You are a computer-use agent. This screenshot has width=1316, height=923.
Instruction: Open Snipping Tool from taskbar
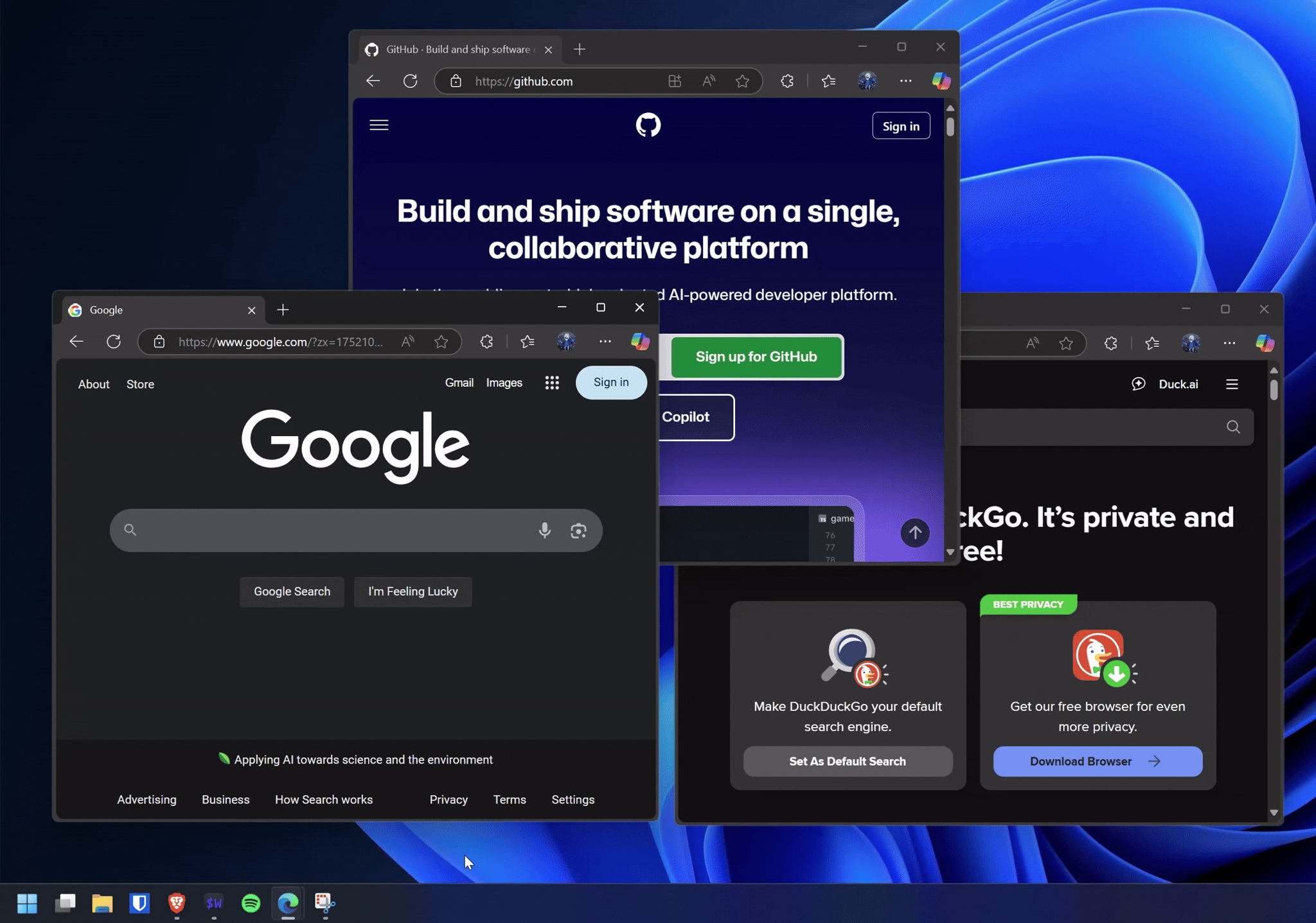(325, 903)
